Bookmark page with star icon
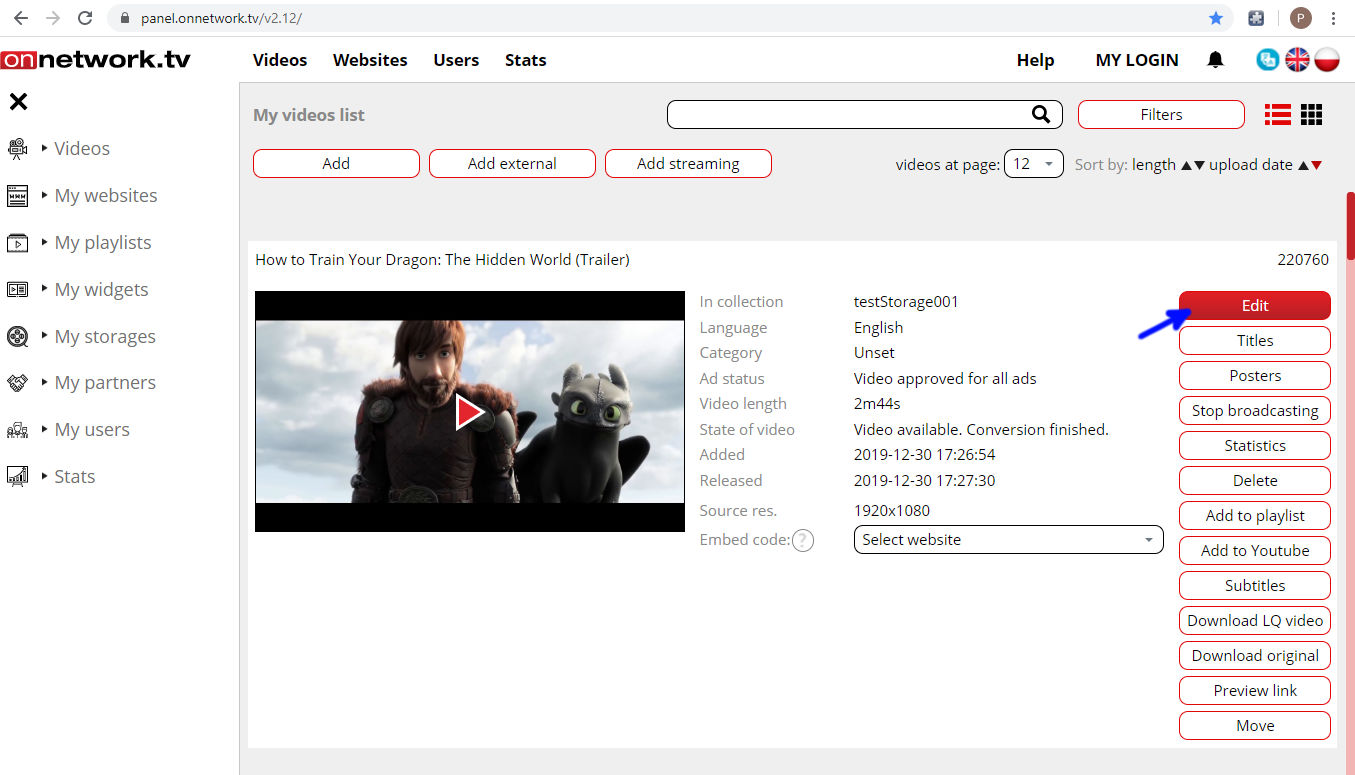The width and height of the screenshot is (1355, 775). pos(1215,18)
